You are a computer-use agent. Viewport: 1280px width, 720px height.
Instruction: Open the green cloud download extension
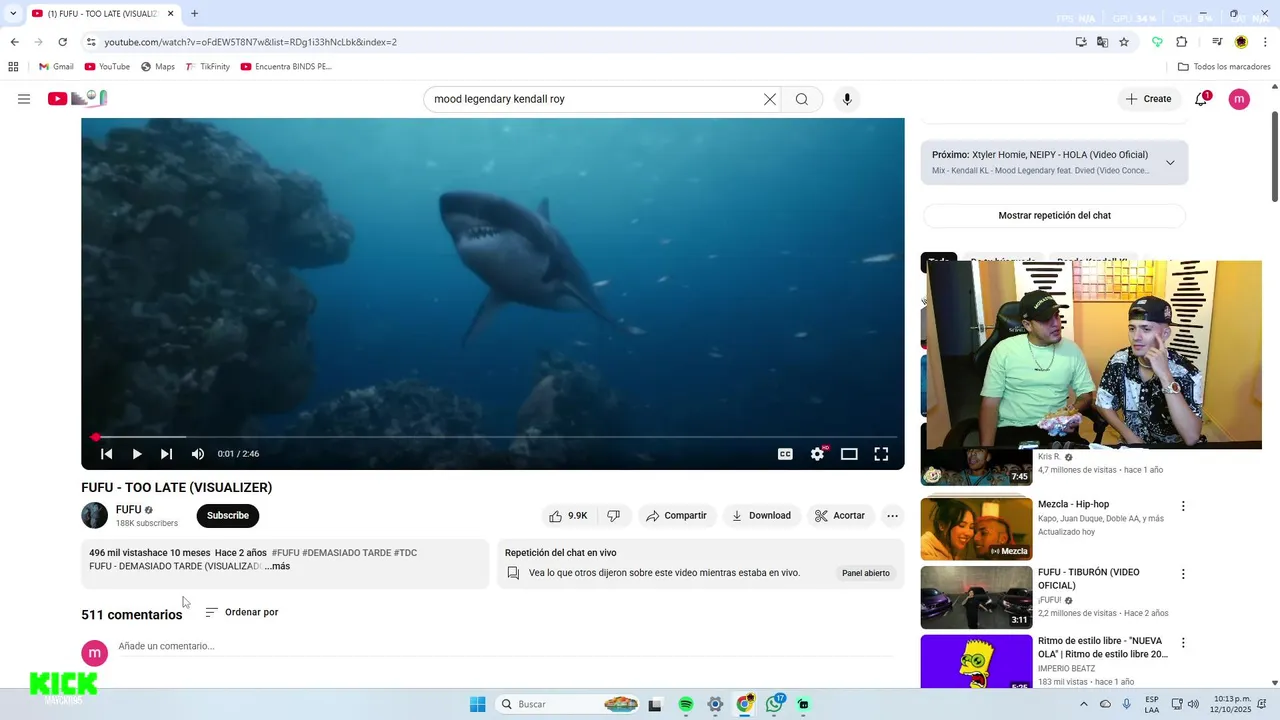(1157, 42)
